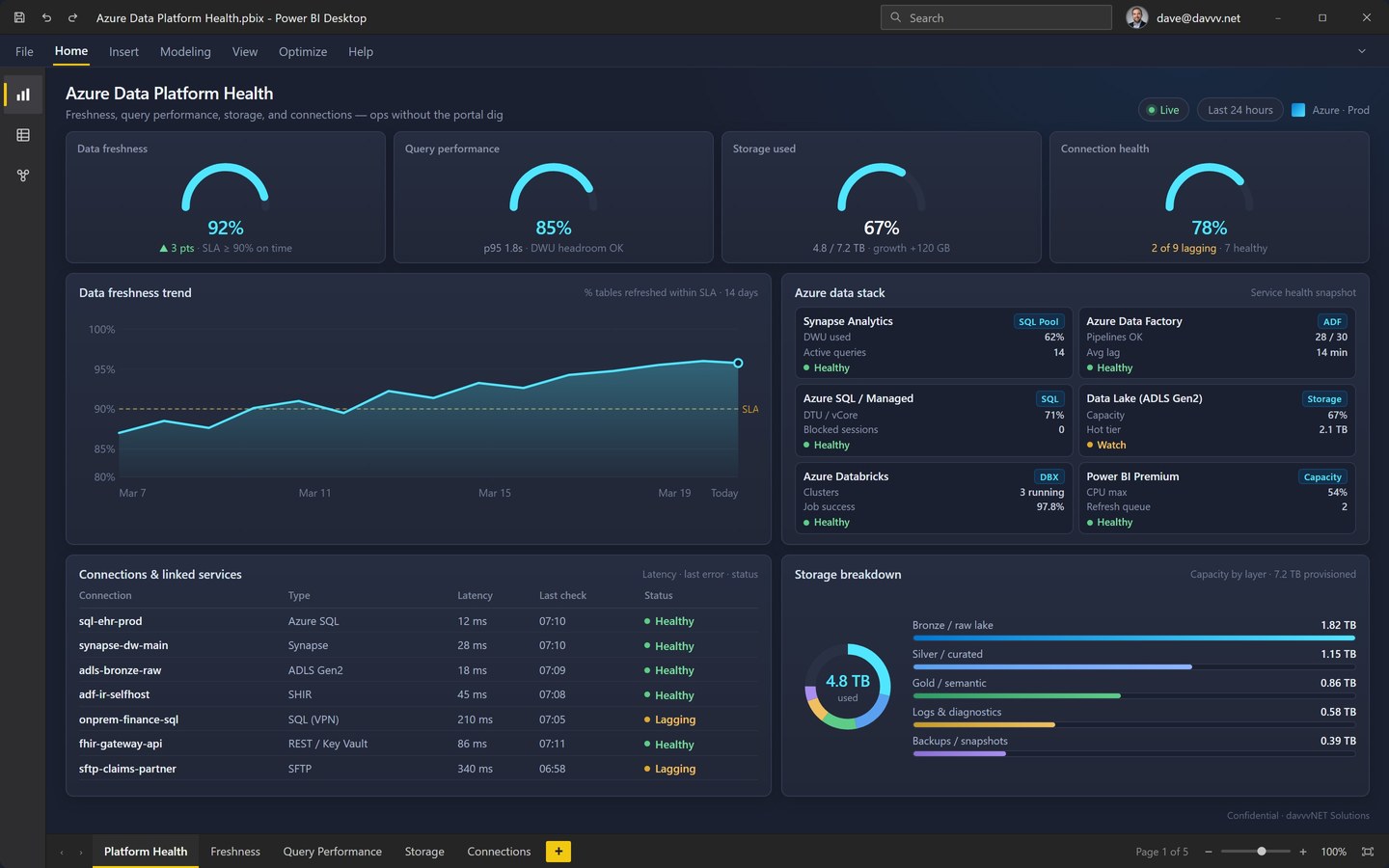The width and height of the screenshot is (1389, 868).
Task: Click the Data Lake Storage badge
Action: [1324, 399]
